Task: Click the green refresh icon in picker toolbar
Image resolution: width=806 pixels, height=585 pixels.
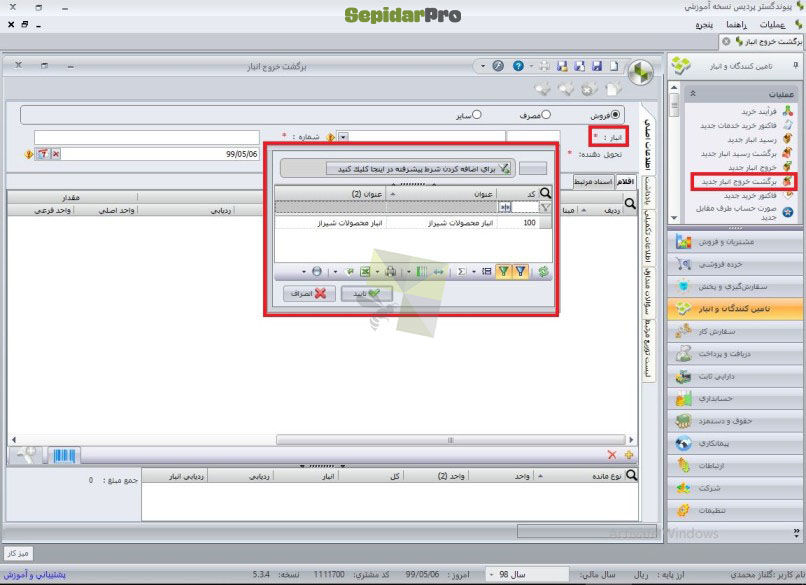Action: pos(543,271)
